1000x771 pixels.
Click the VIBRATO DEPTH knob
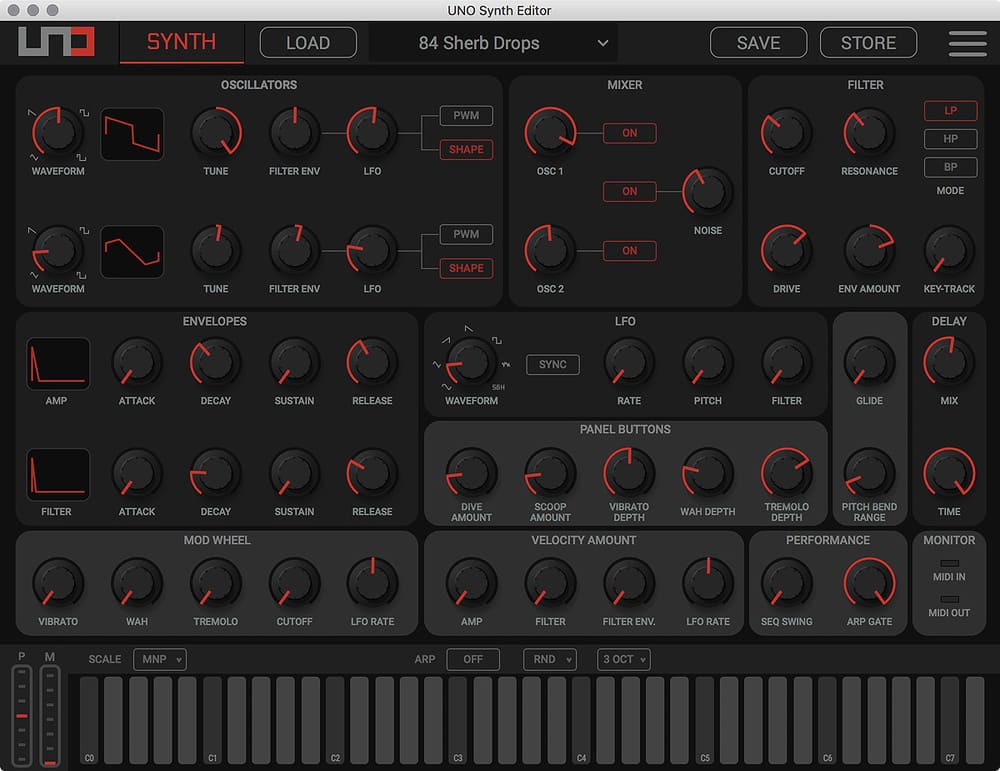pos(629,473)
